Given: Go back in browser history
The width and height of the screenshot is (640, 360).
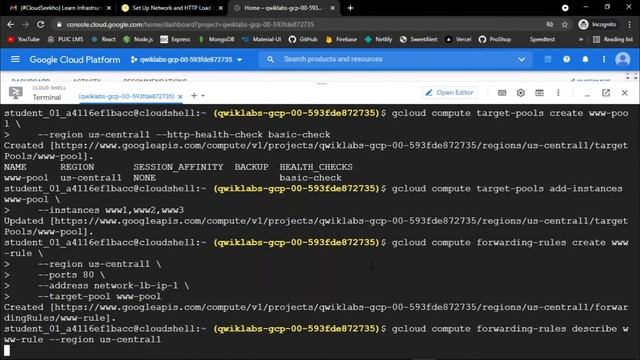Looking at the screenshot, I should [11, 24].
